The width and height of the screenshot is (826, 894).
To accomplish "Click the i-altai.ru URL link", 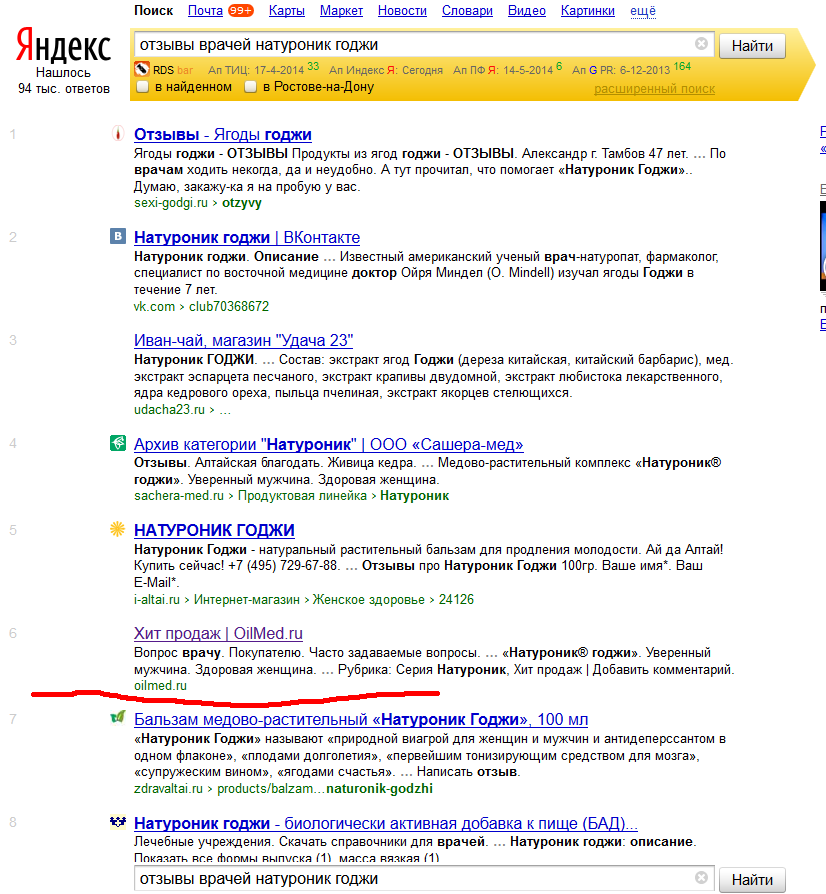I will 157,599.
